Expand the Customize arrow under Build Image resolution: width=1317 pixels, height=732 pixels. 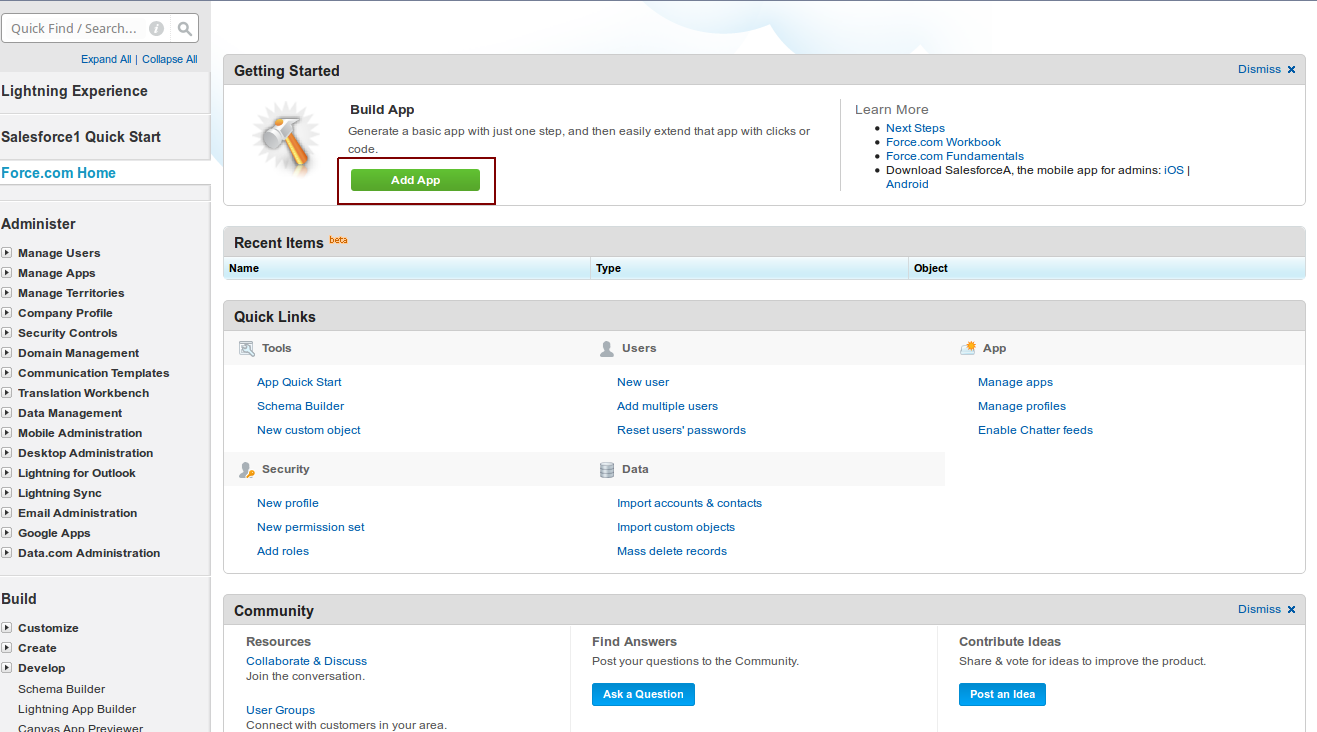(7, 628)
